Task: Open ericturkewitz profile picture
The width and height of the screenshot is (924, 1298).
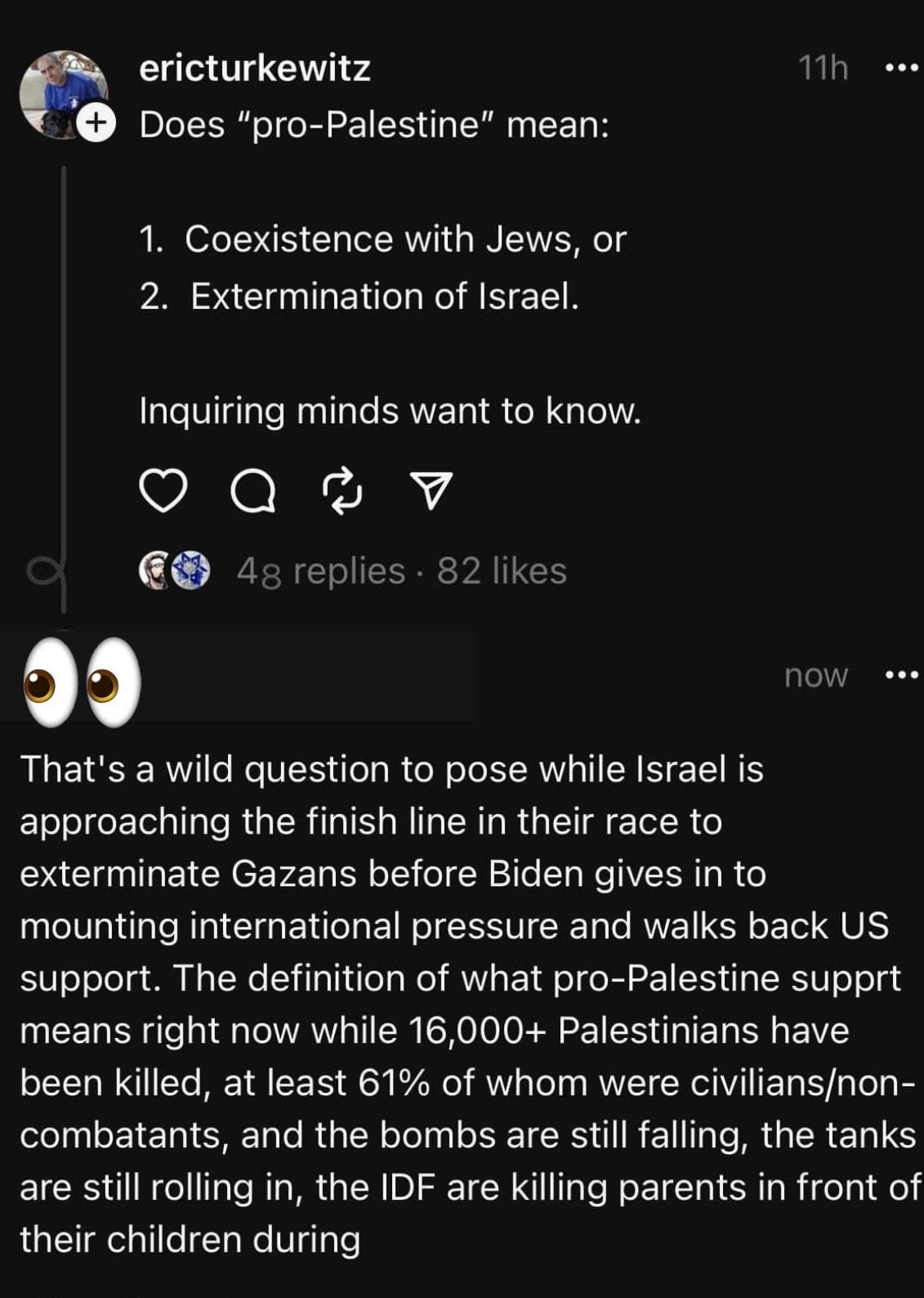Action: [x=62, y=93]
